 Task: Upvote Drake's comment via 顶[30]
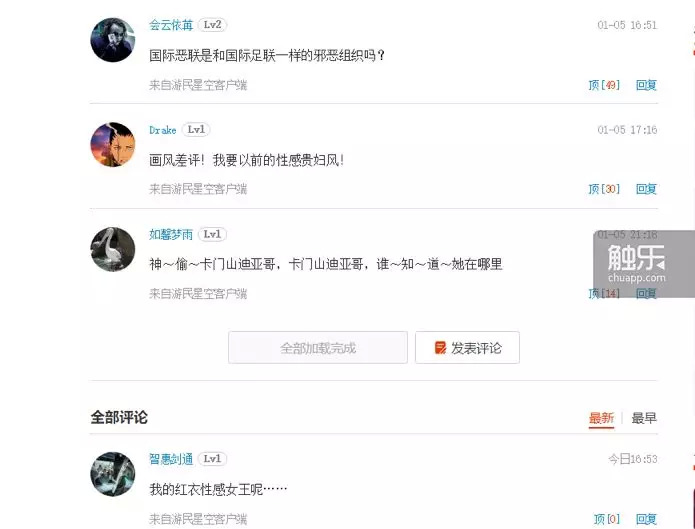click(x=604, y=189)
